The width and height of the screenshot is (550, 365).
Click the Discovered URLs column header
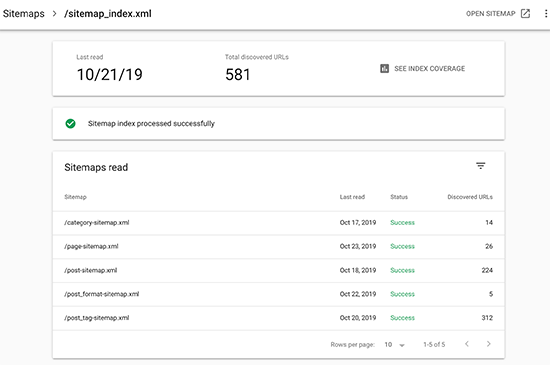tap(470, 197)
